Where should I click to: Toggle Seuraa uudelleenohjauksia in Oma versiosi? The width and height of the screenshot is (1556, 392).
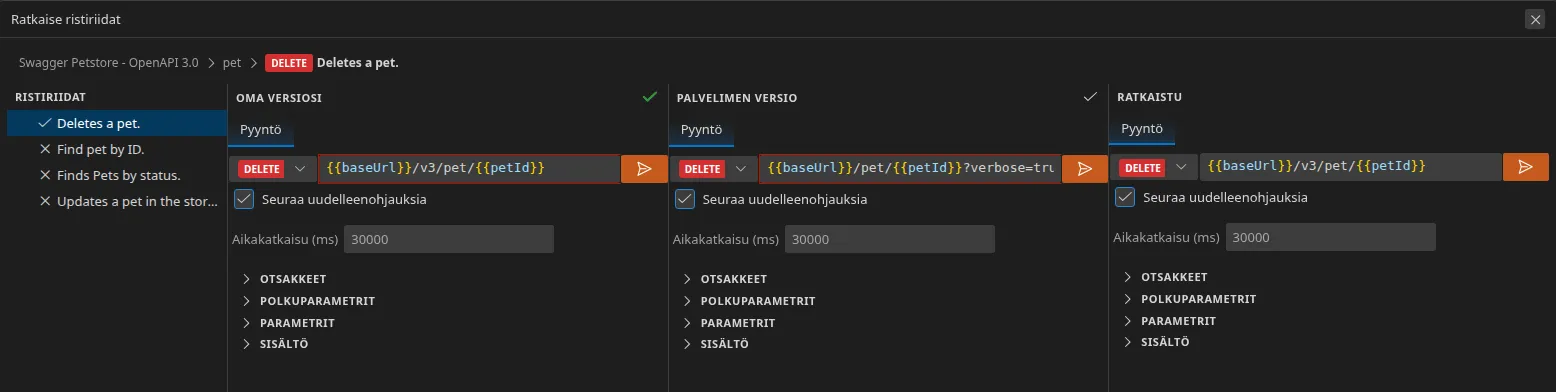click(244, 199)
